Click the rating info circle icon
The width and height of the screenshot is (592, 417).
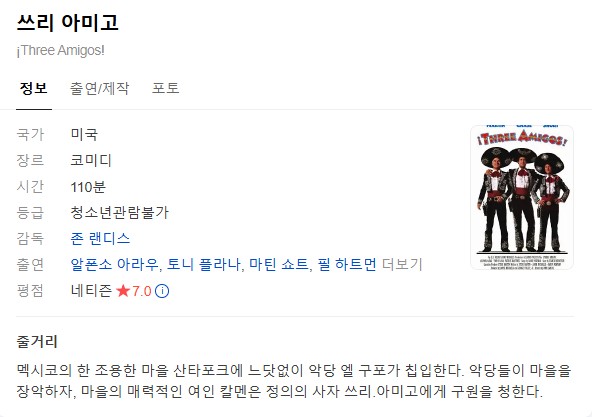point(162,291)
